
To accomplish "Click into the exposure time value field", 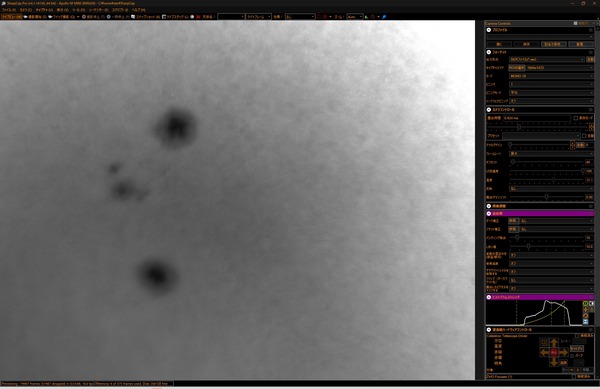I will (536, 118).
